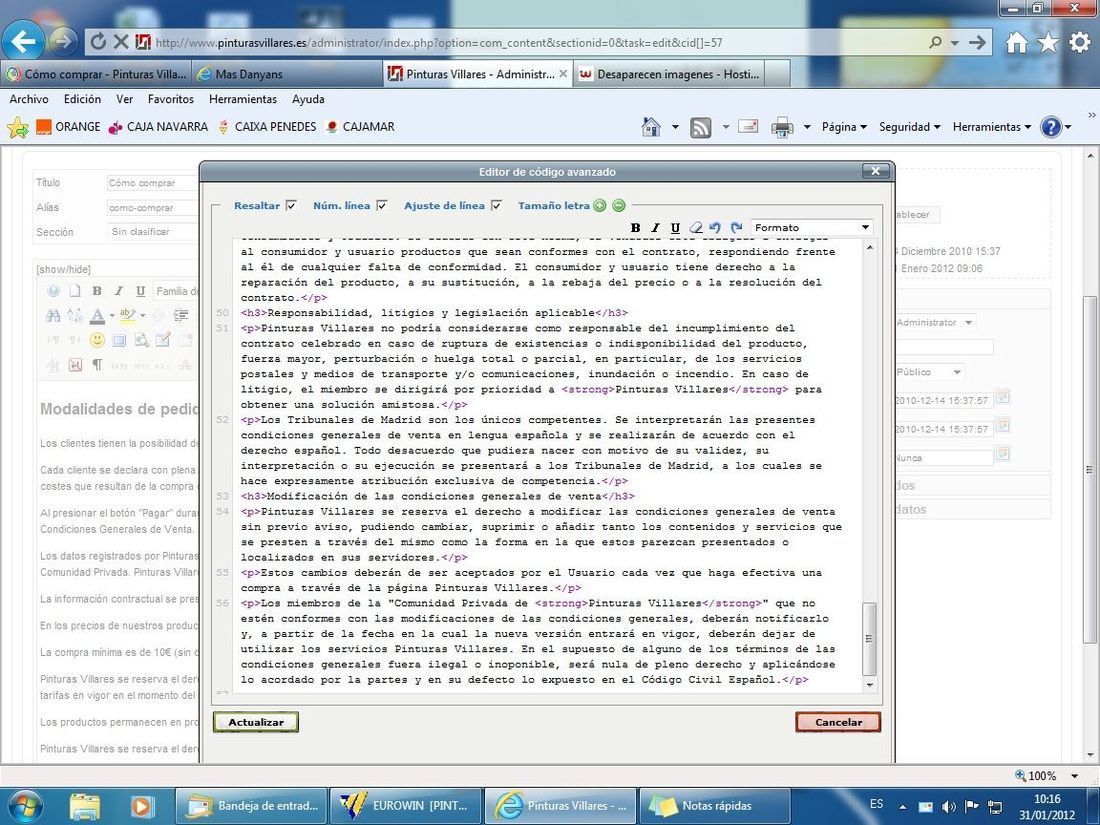Click the code editor scrollbar up arrow
This screenshot has height=825, width=1100.
point(870,248)
